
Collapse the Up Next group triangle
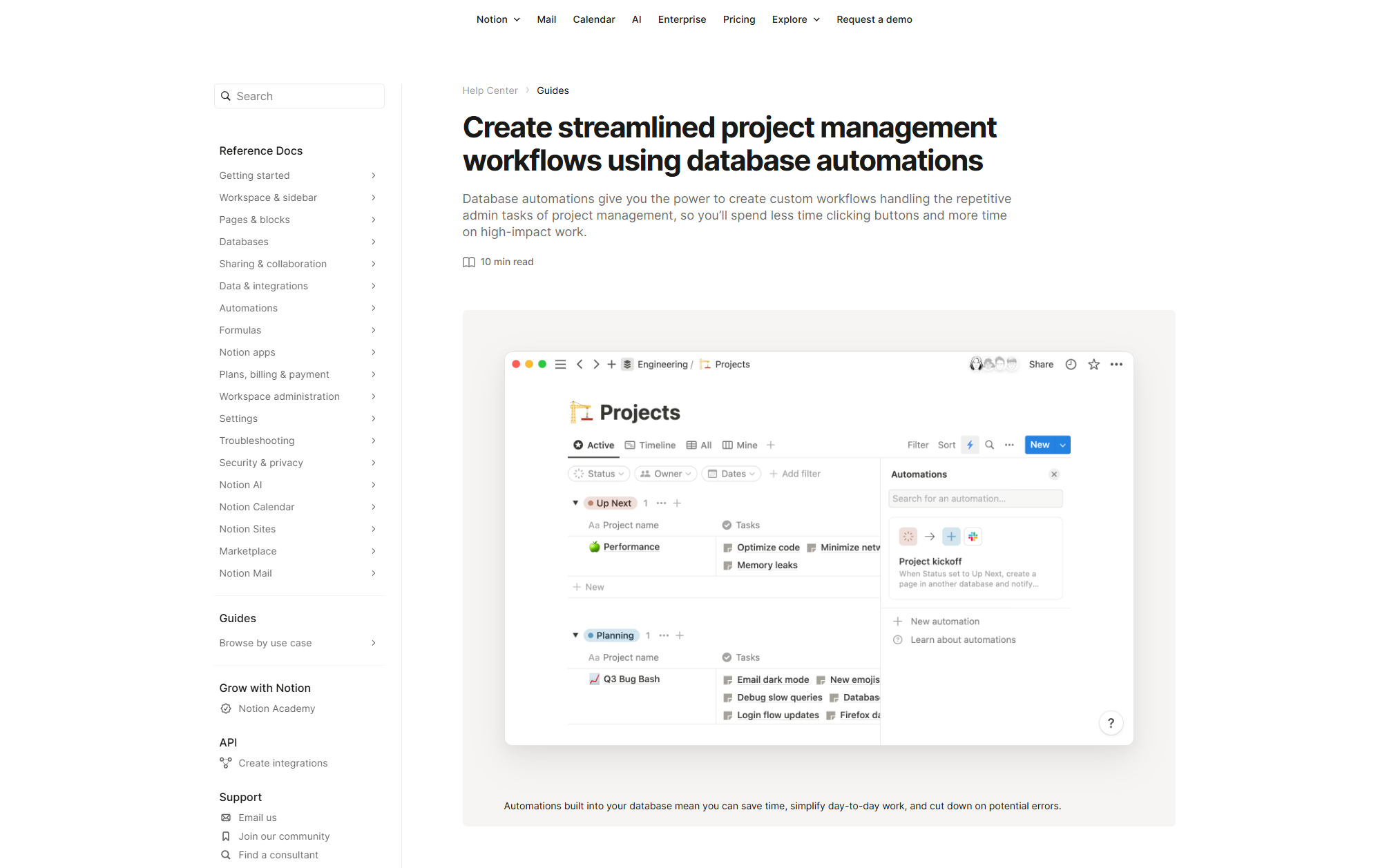pyautogui.click(x=575, y=503)
